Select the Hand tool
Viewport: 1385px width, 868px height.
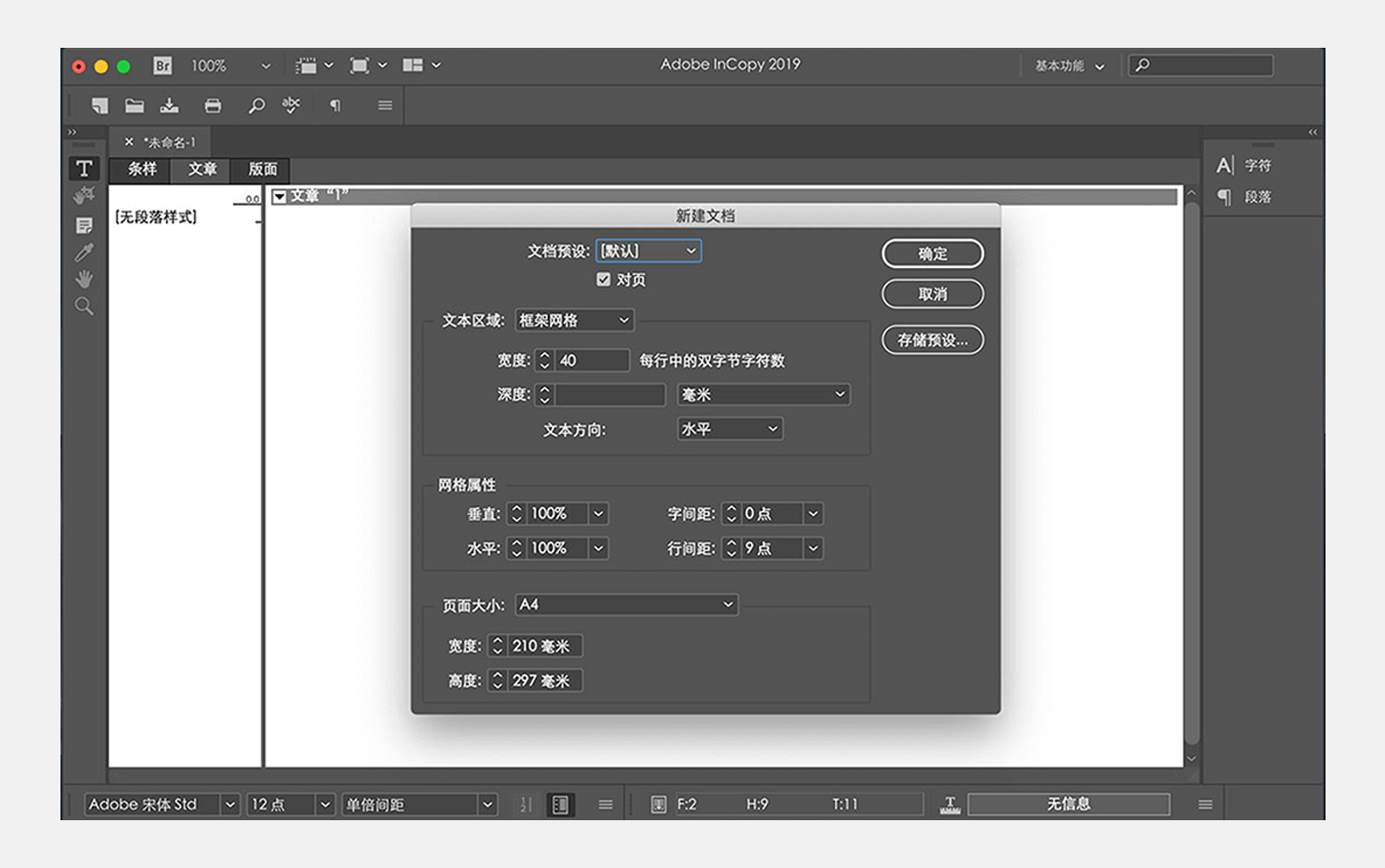coord(85,279)
